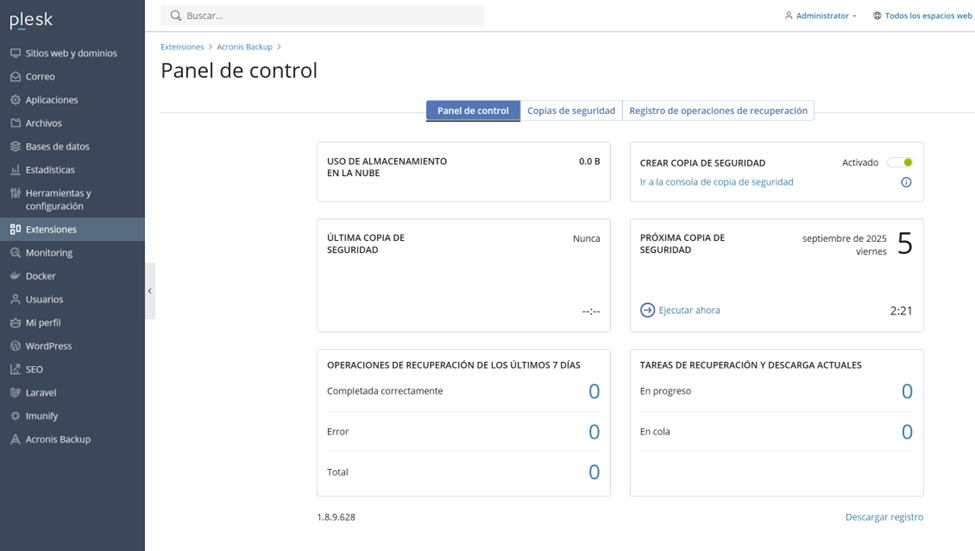Screen dimensions: 975x551
Task: Click Ir a la consola de copia link
Action: [716, 182]
